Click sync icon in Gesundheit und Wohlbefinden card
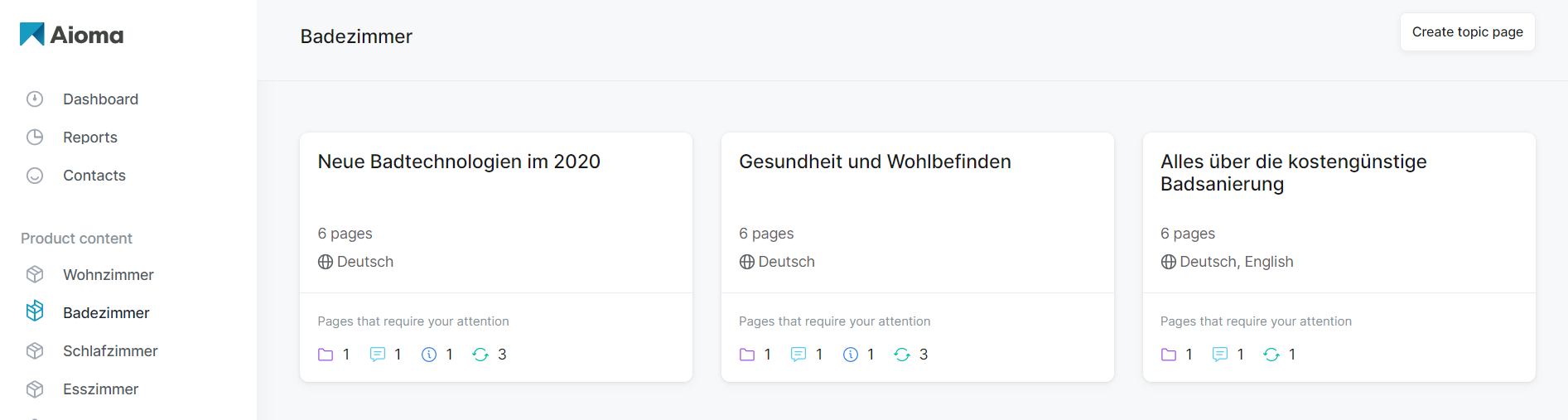Viewport: 1568px width, 420px height. [x=902, y=355]
